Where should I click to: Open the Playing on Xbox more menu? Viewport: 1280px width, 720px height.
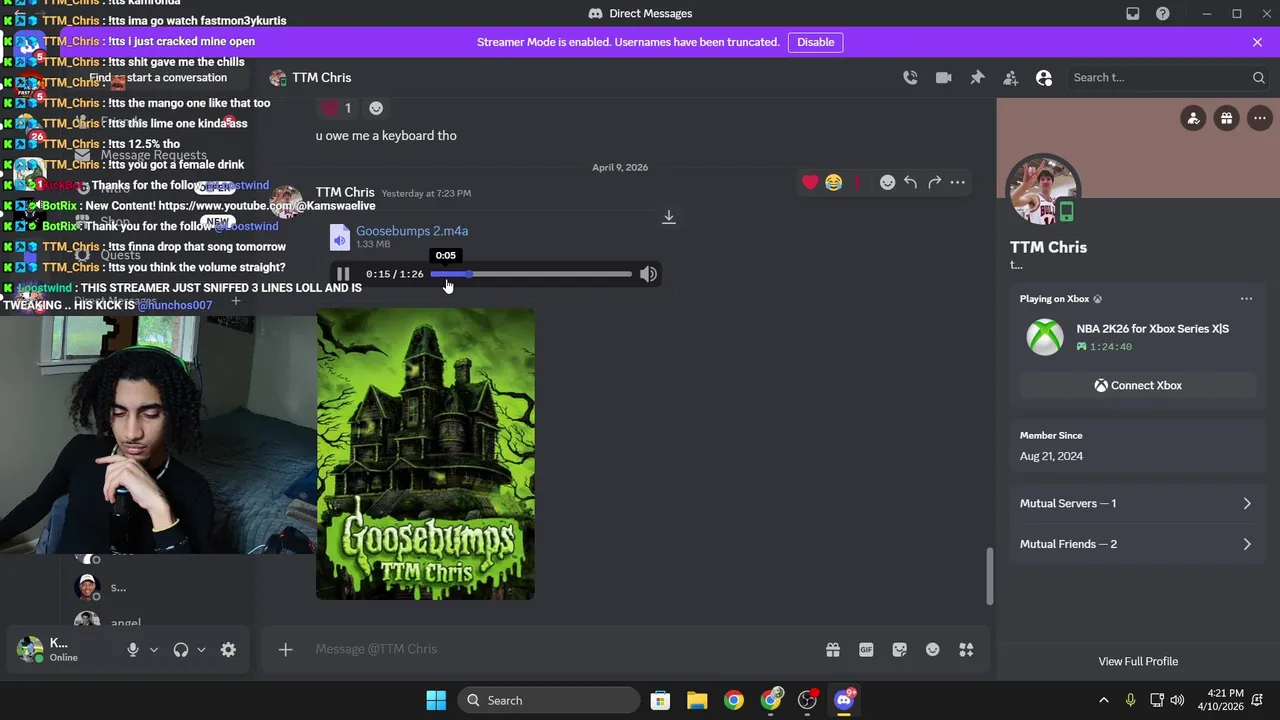(1246, 299)
